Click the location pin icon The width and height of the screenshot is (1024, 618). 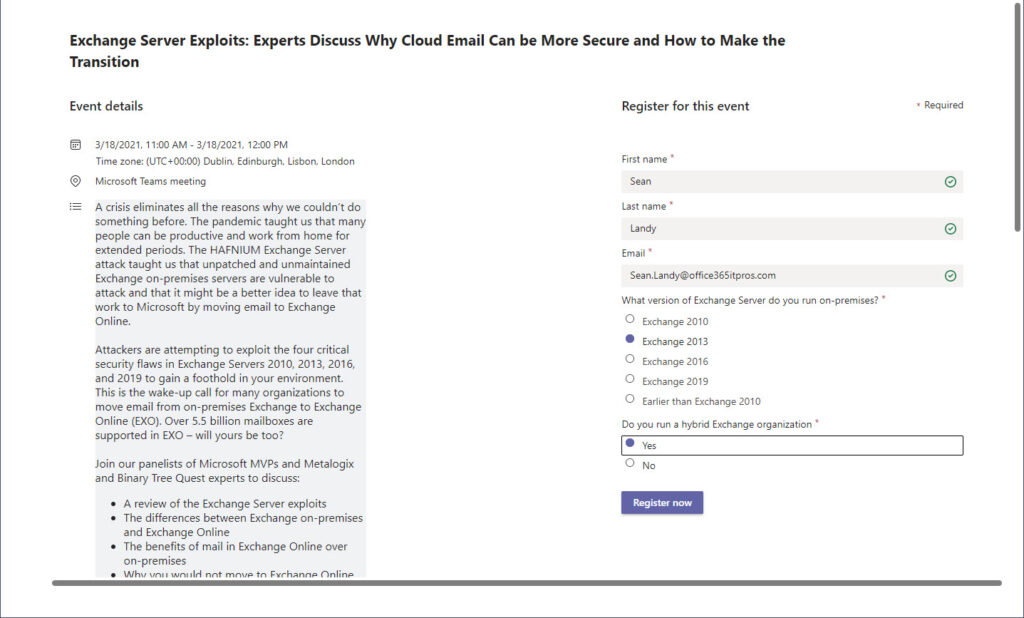tap(76, 181)
